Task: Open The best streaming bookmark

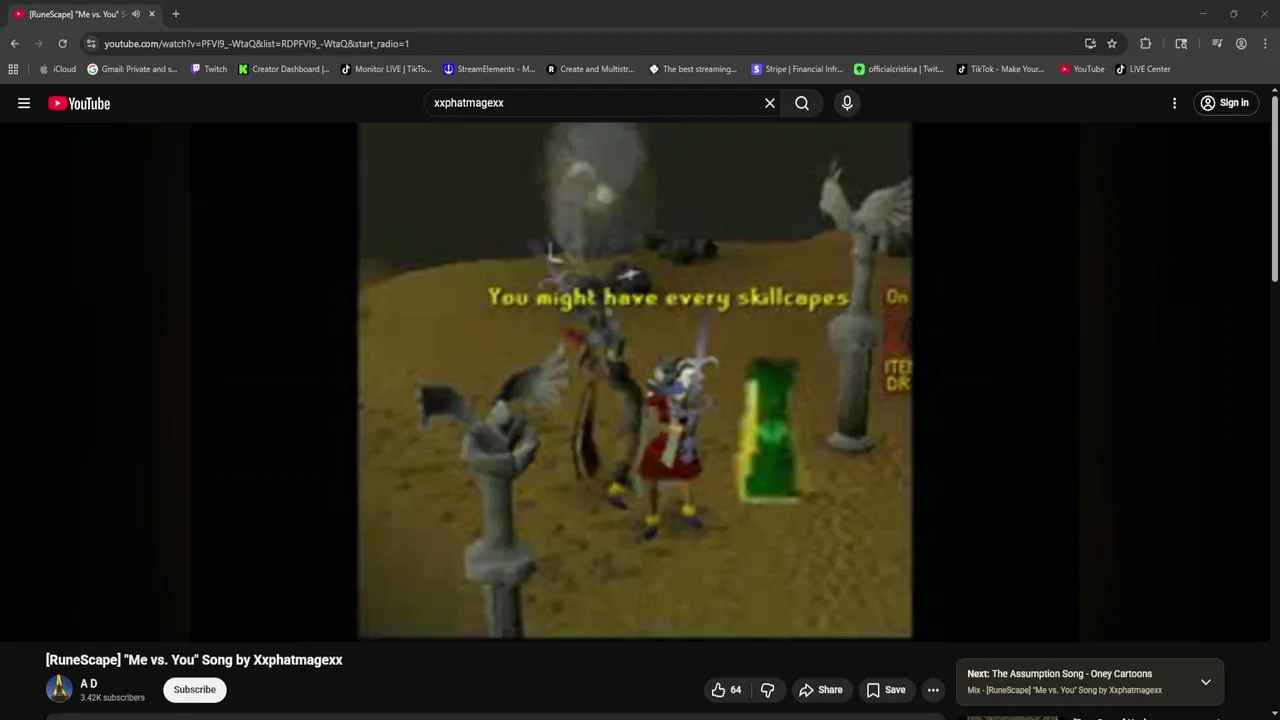Action: click(x=693, y=69)
